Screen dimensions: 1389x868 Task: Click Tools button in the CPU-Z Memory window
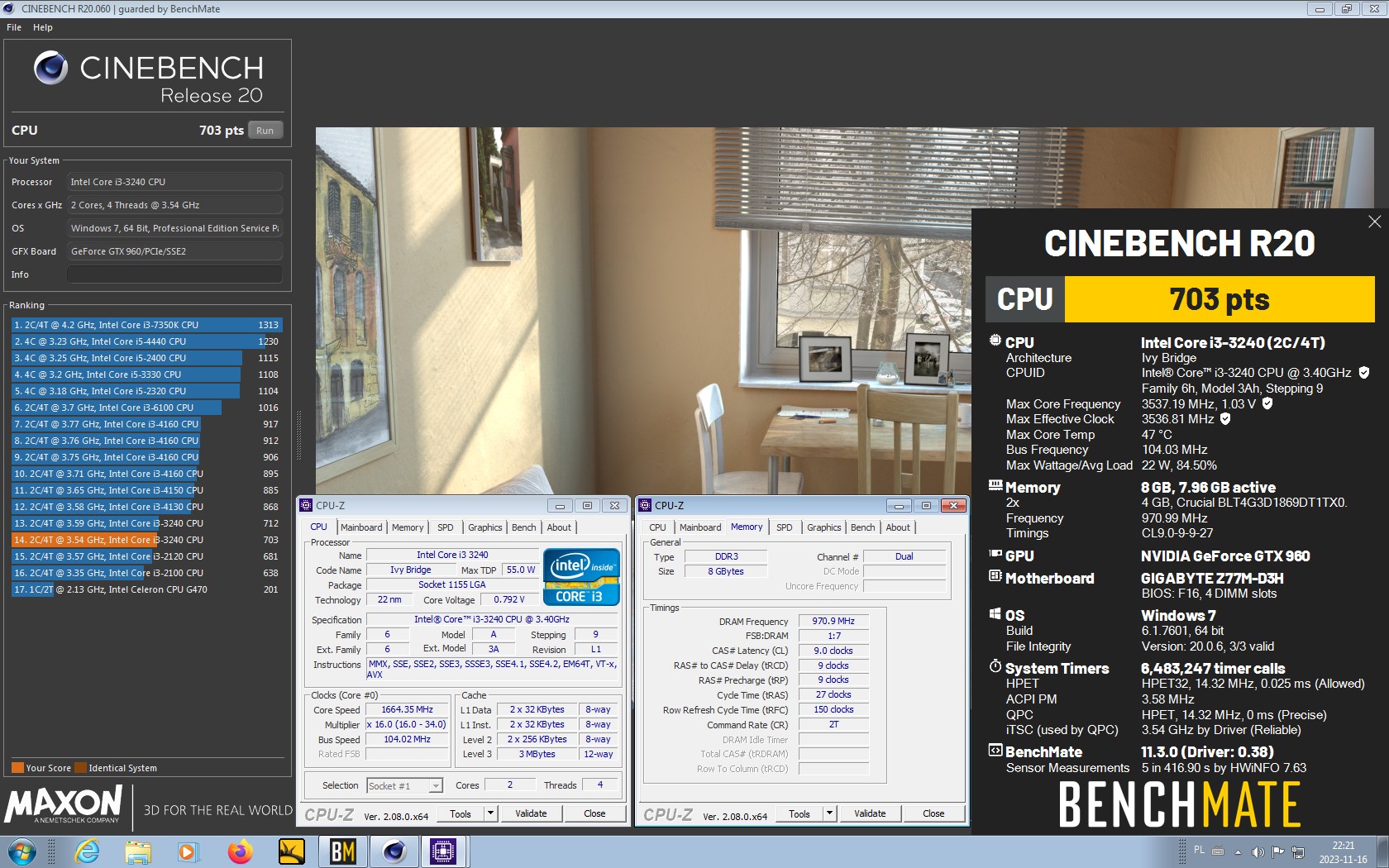tap(800, 813)
